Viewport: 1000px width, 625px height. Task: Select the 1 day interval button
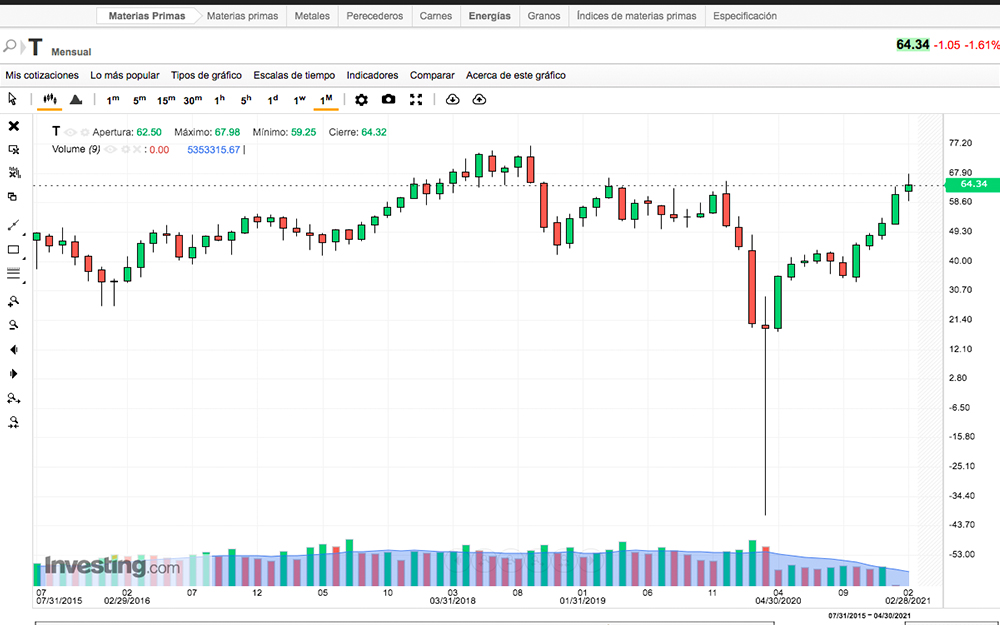[272, 100]
